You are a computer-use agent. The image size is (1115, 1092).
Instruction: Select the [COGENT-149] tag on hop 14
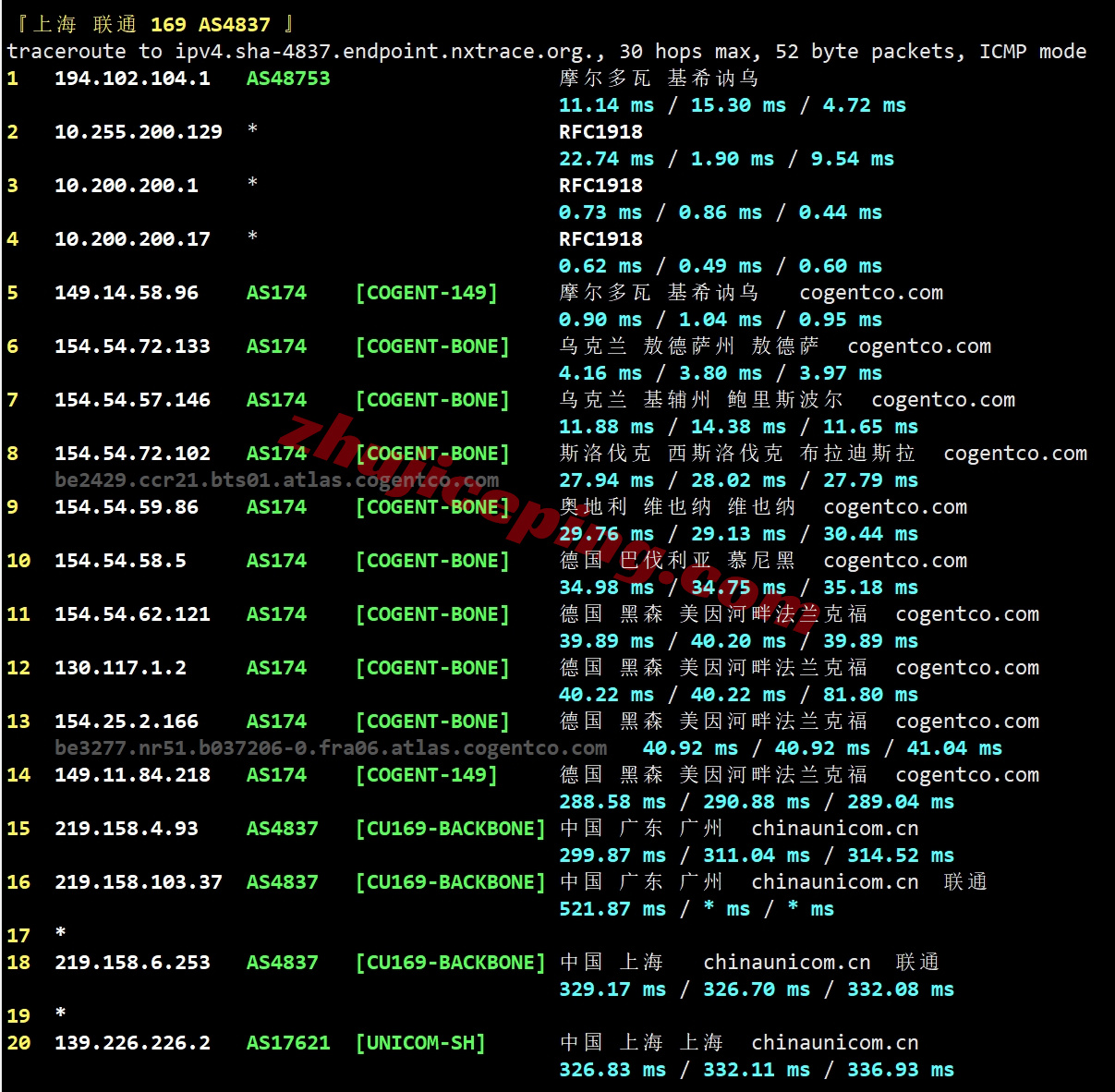[427, 775]
